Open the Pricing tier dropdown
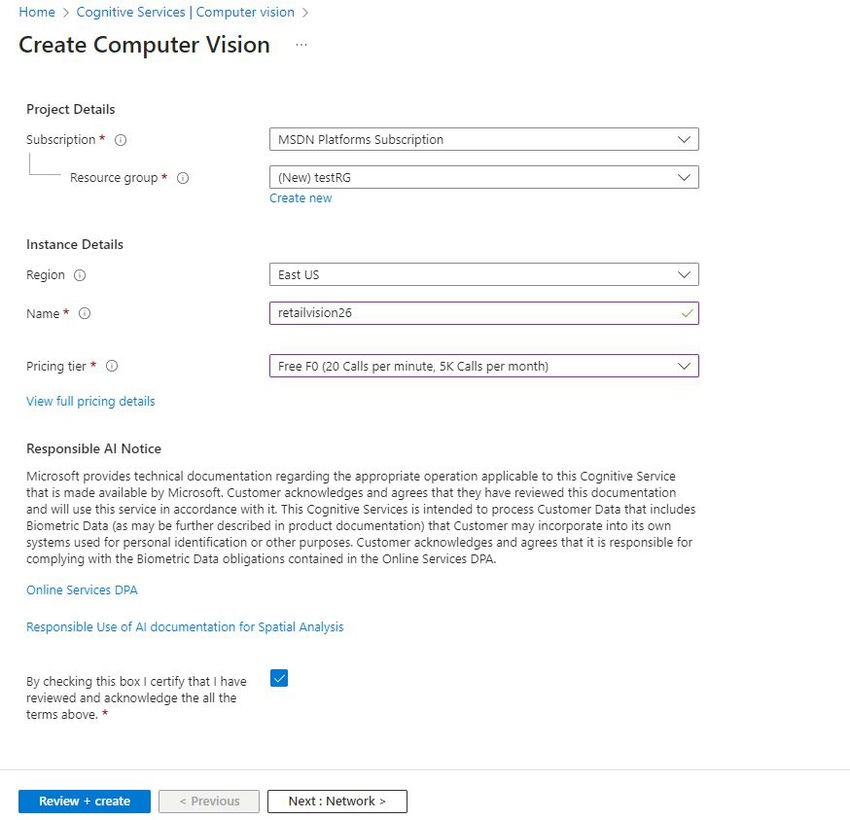The image size is (850, 820). pos(483,367)
